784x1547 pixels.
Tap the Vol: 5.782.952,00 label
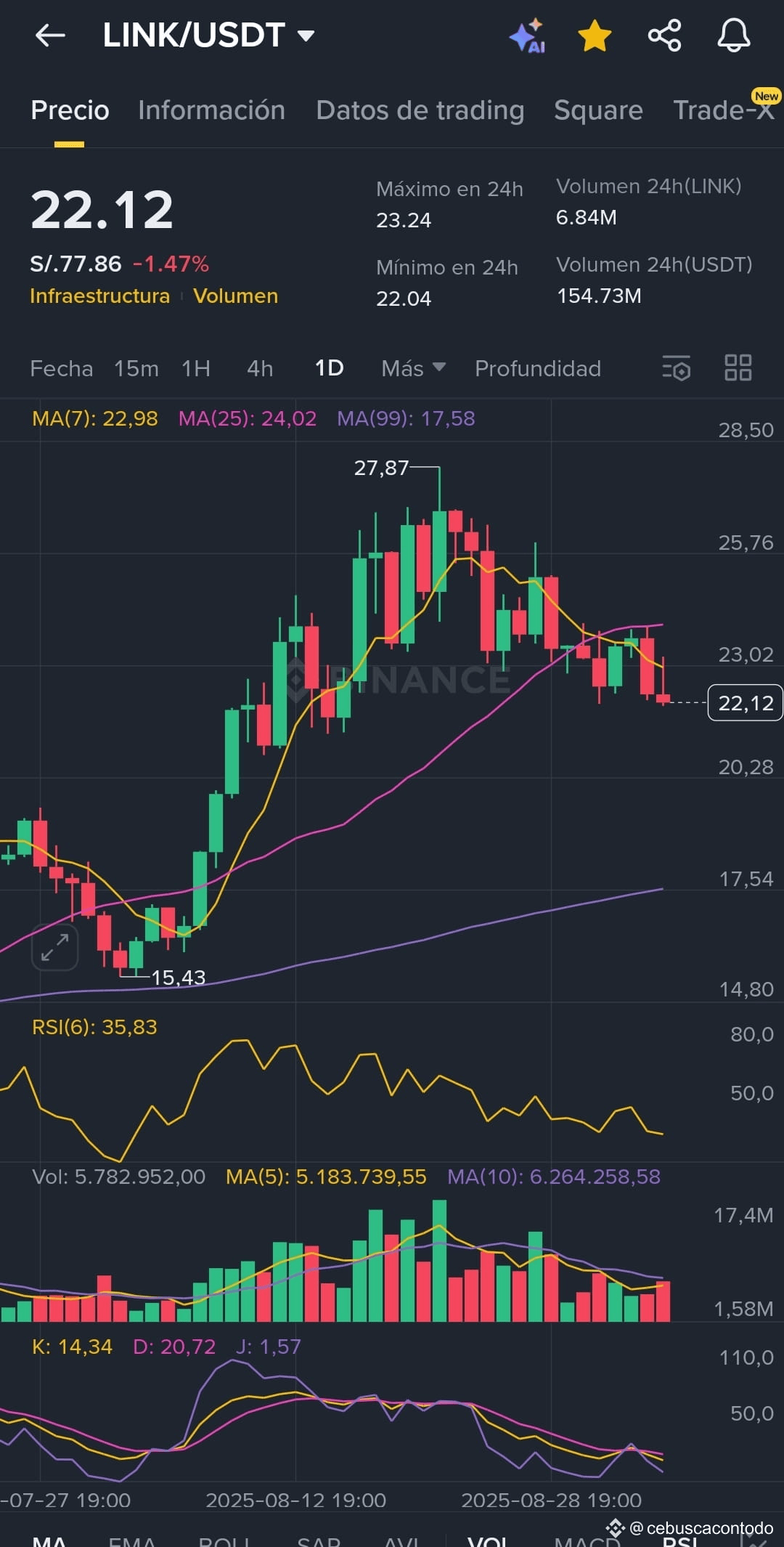[119, 1177]
